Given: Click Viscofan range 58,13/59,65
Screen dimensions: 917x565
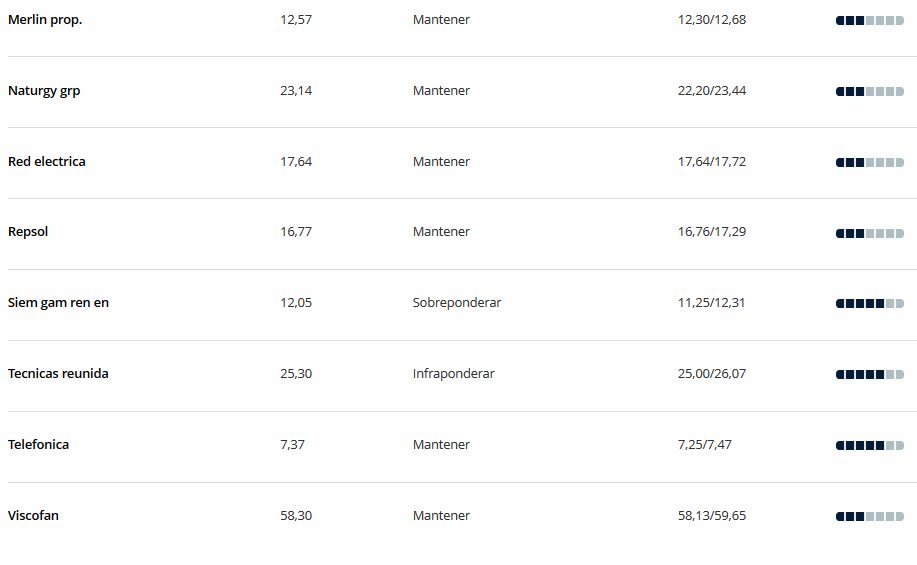Looking at the screenshot, I should (712, 516).
